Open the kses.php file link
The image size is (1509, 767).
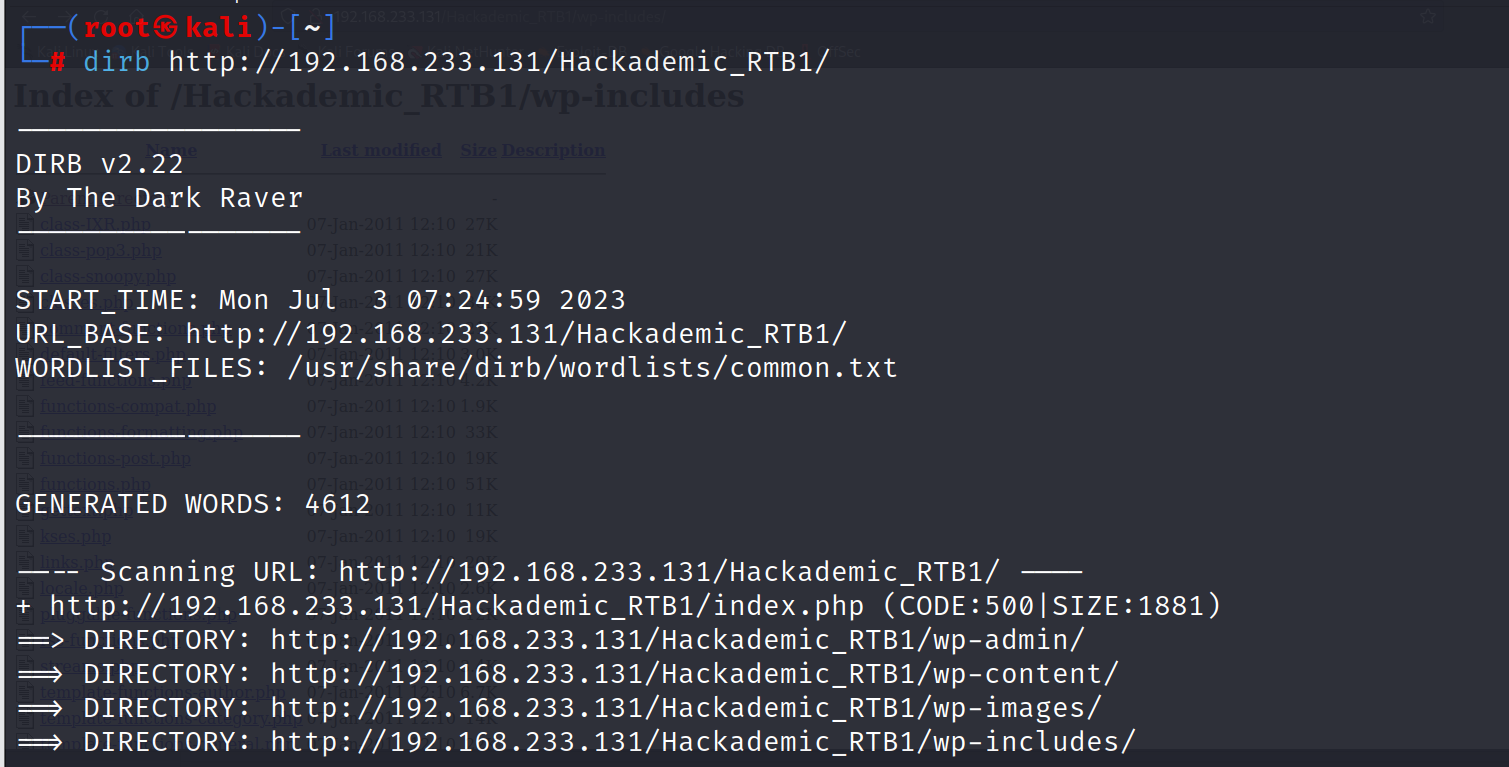[76, 537]
